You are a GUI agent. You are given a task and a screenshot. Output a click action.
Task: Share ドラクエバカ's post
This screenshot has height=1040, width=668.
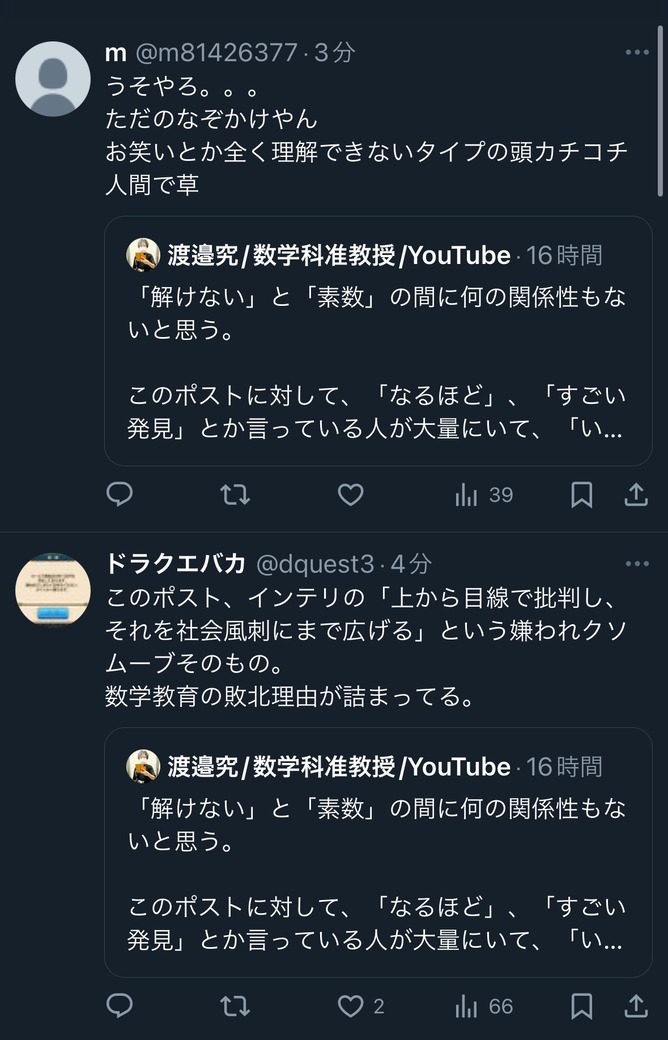pyautogui.click(x=635, y=1006)
